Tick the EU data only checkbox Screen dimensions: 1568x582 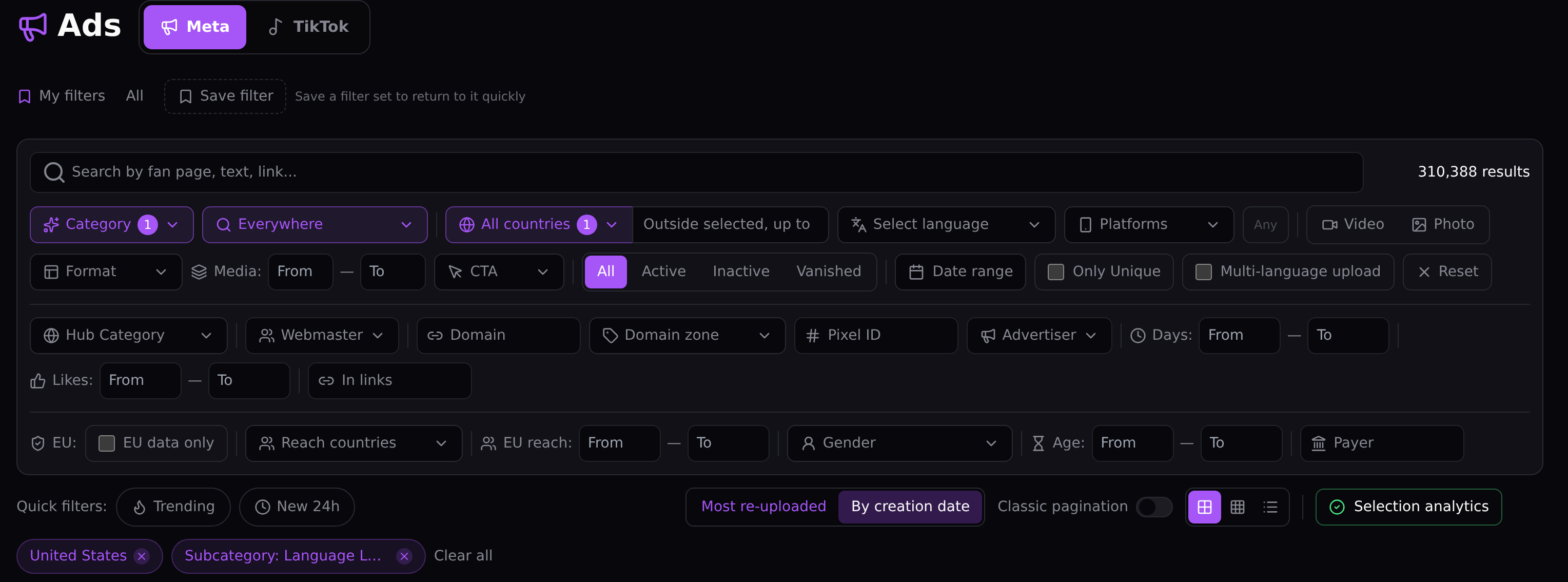point(107,443)
